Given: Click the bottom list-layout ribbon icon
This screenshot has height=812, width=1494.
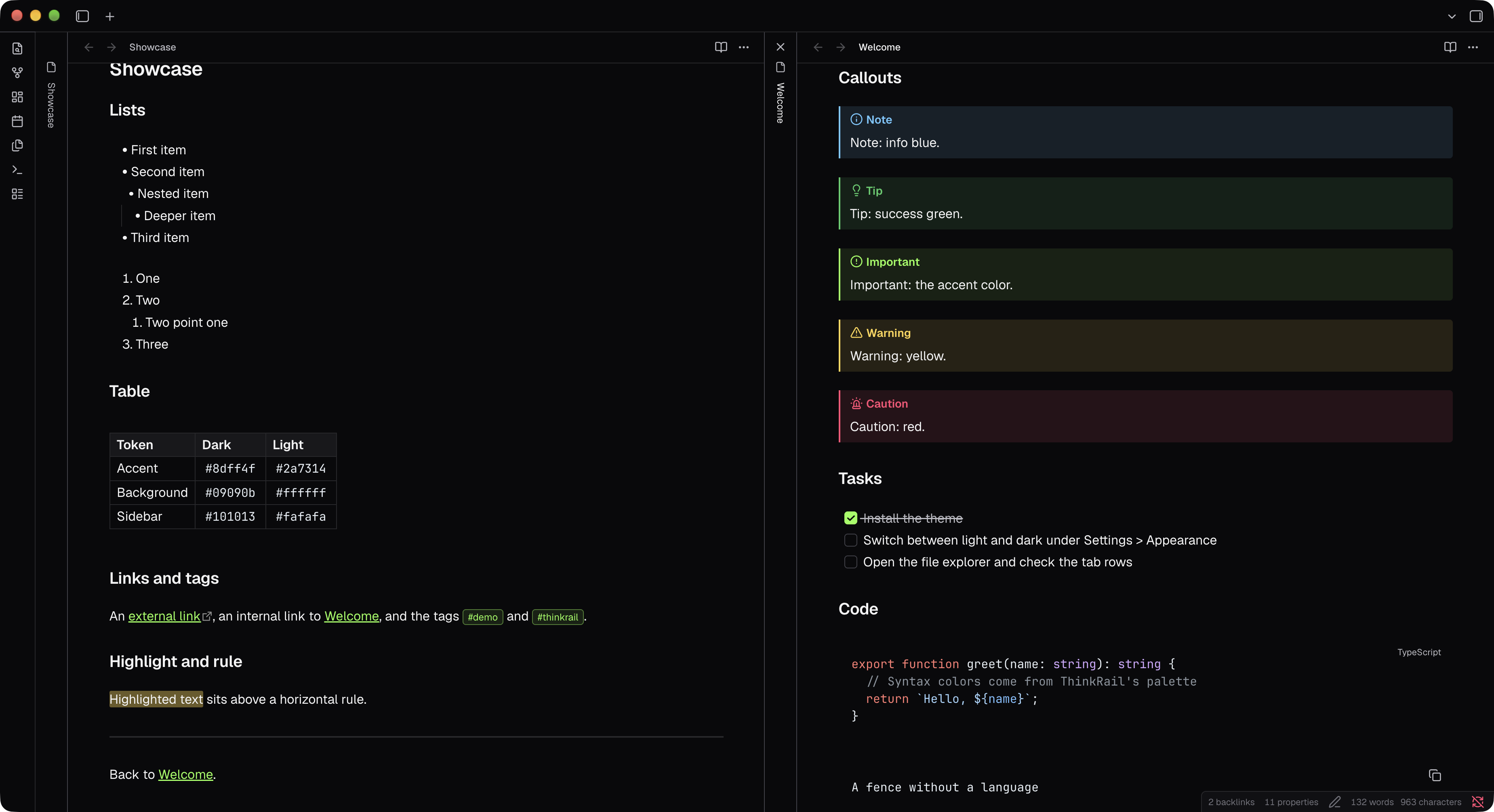Looking at the screenshot, I should [17, 194].
